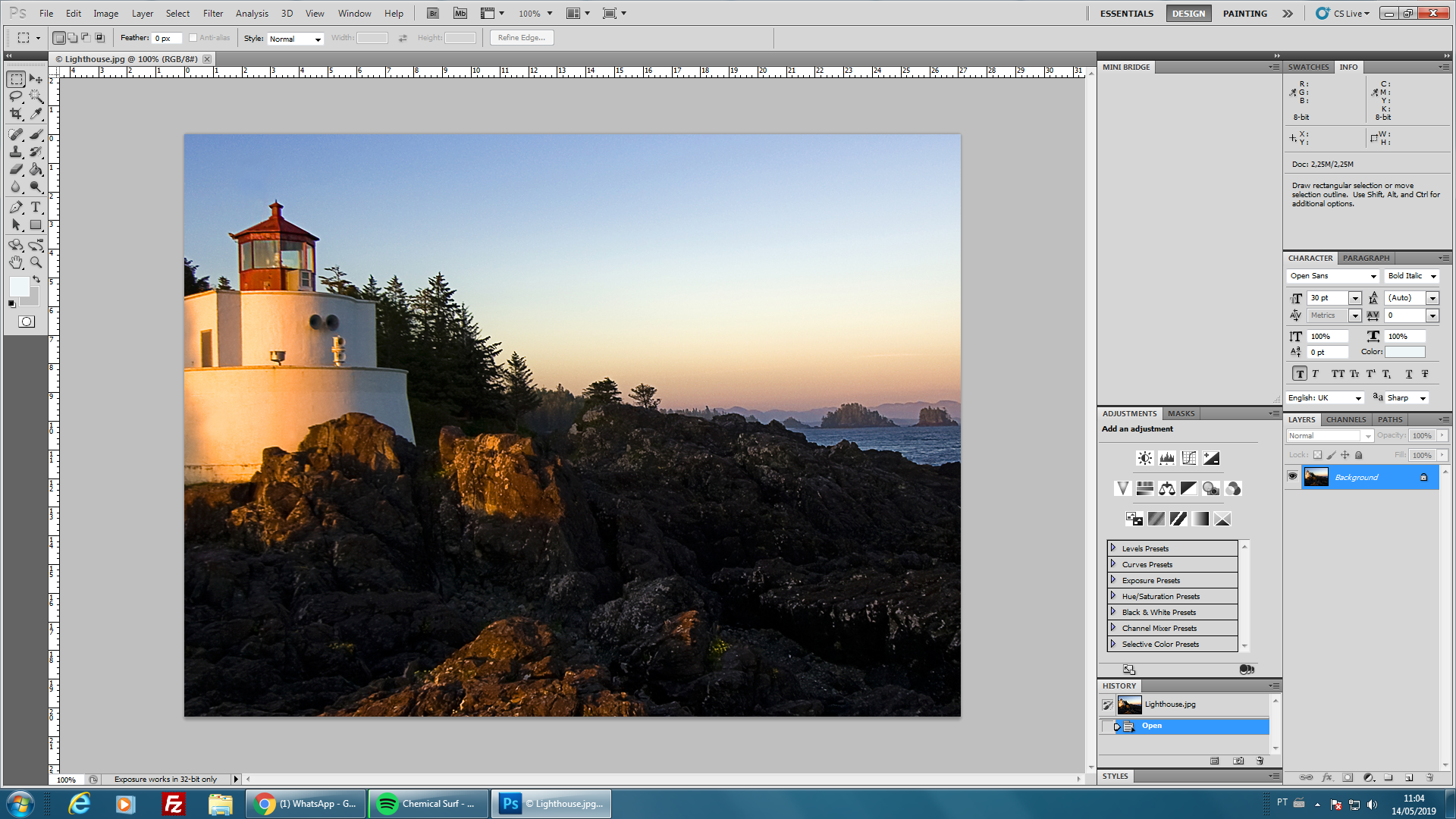This screenshot has height=819, width=1456.
Task: Open the Open Sans font family dropdown
Action: 1373,276
